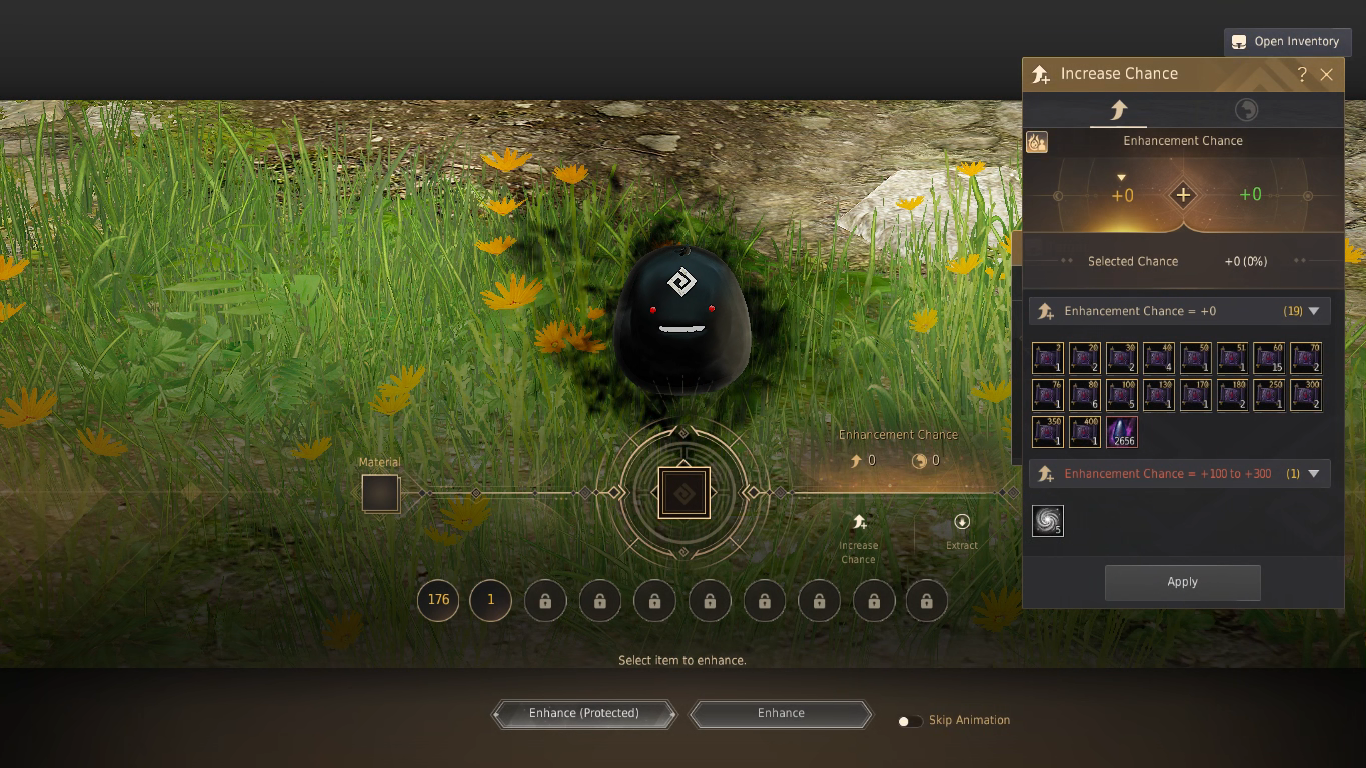Switch to the second tab with the swirl icon
Image resolution: width=1366 pixels, height=768 pixels.
pos(1246,110)
